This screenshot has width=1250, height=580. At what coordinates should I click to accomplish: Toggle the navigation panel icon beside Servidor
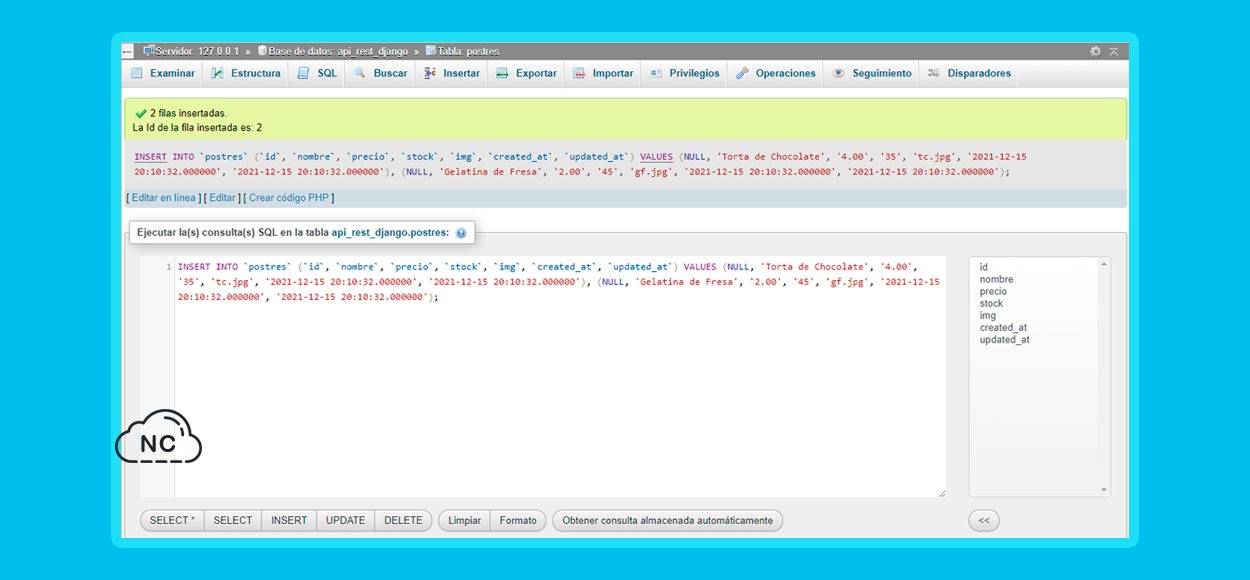click(x=128, y=51)
